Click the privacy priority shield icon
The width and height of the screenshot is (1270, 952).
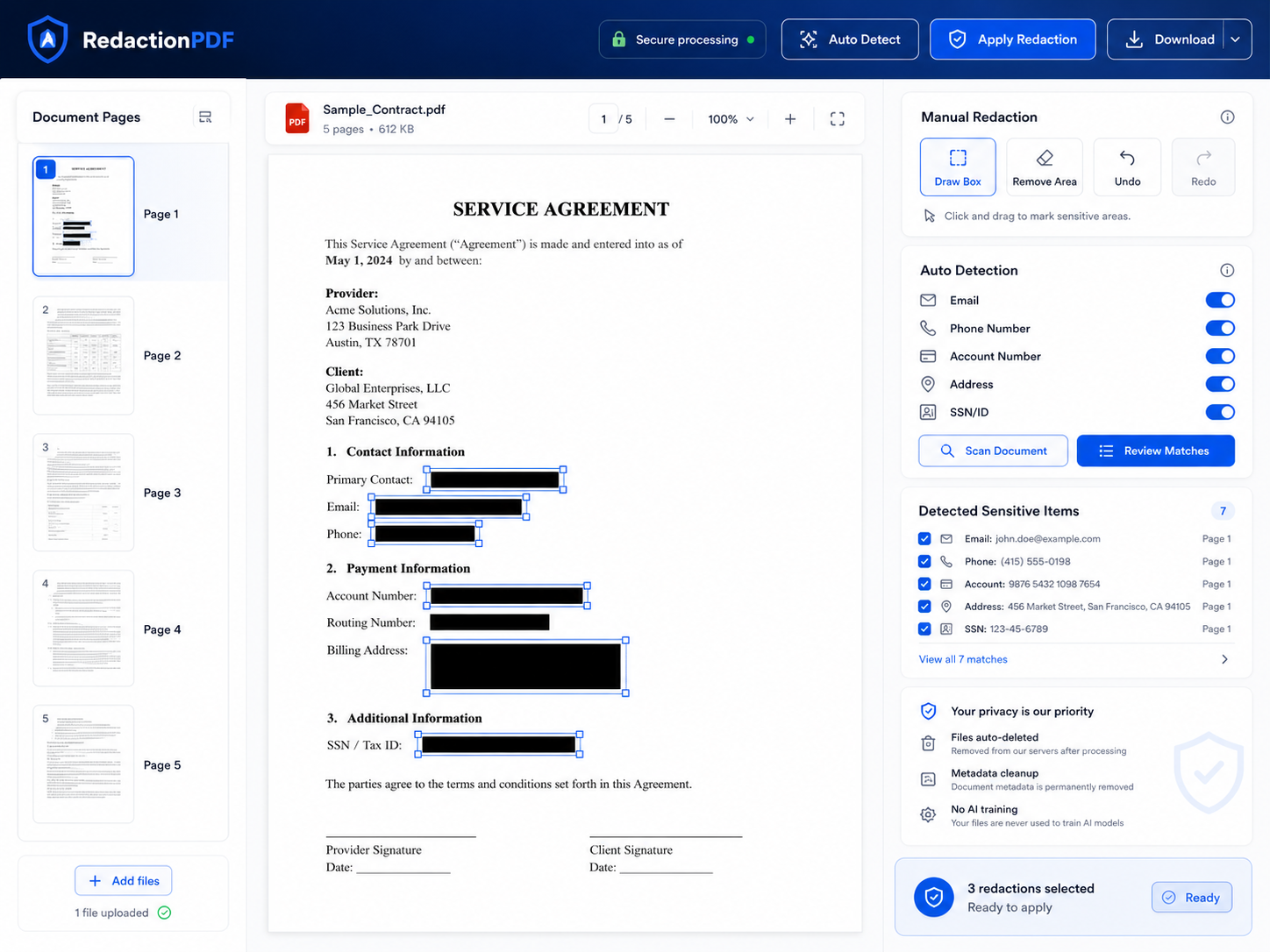(928, 711)
